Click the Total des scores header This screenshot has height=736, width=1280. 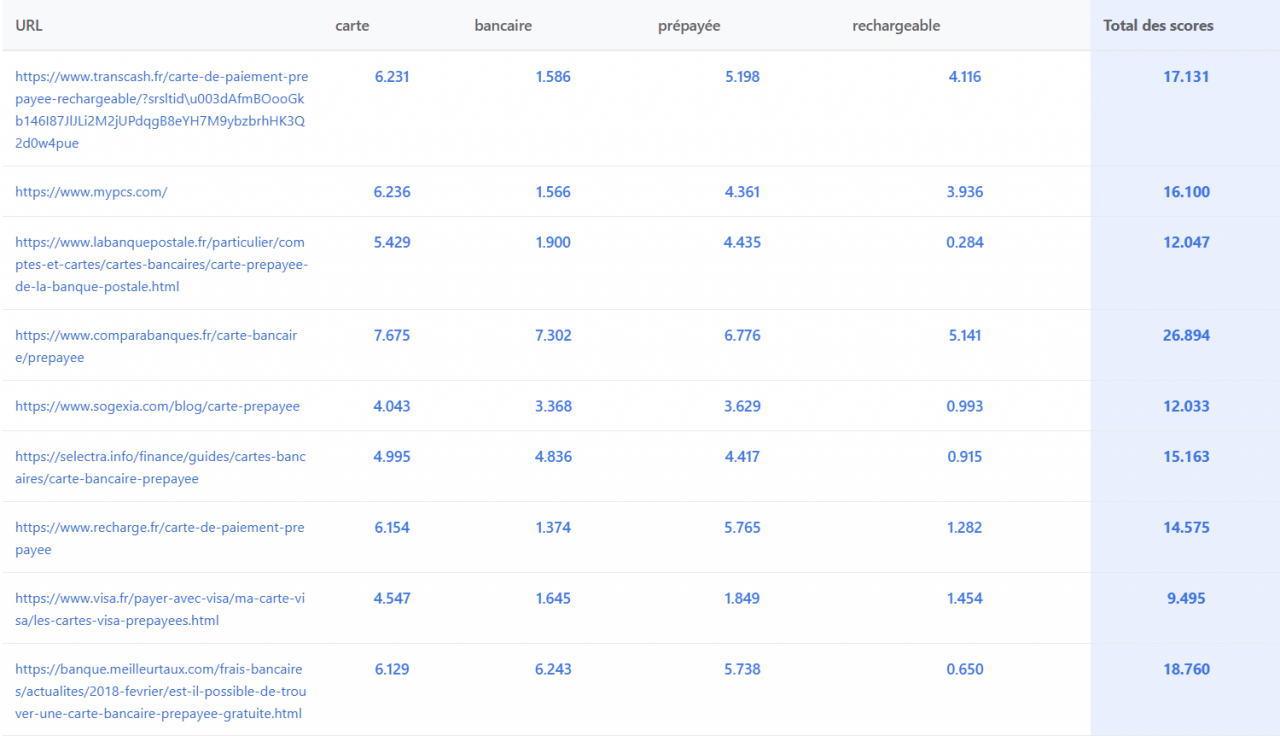pyautogui.click(x=1158, y=26)
